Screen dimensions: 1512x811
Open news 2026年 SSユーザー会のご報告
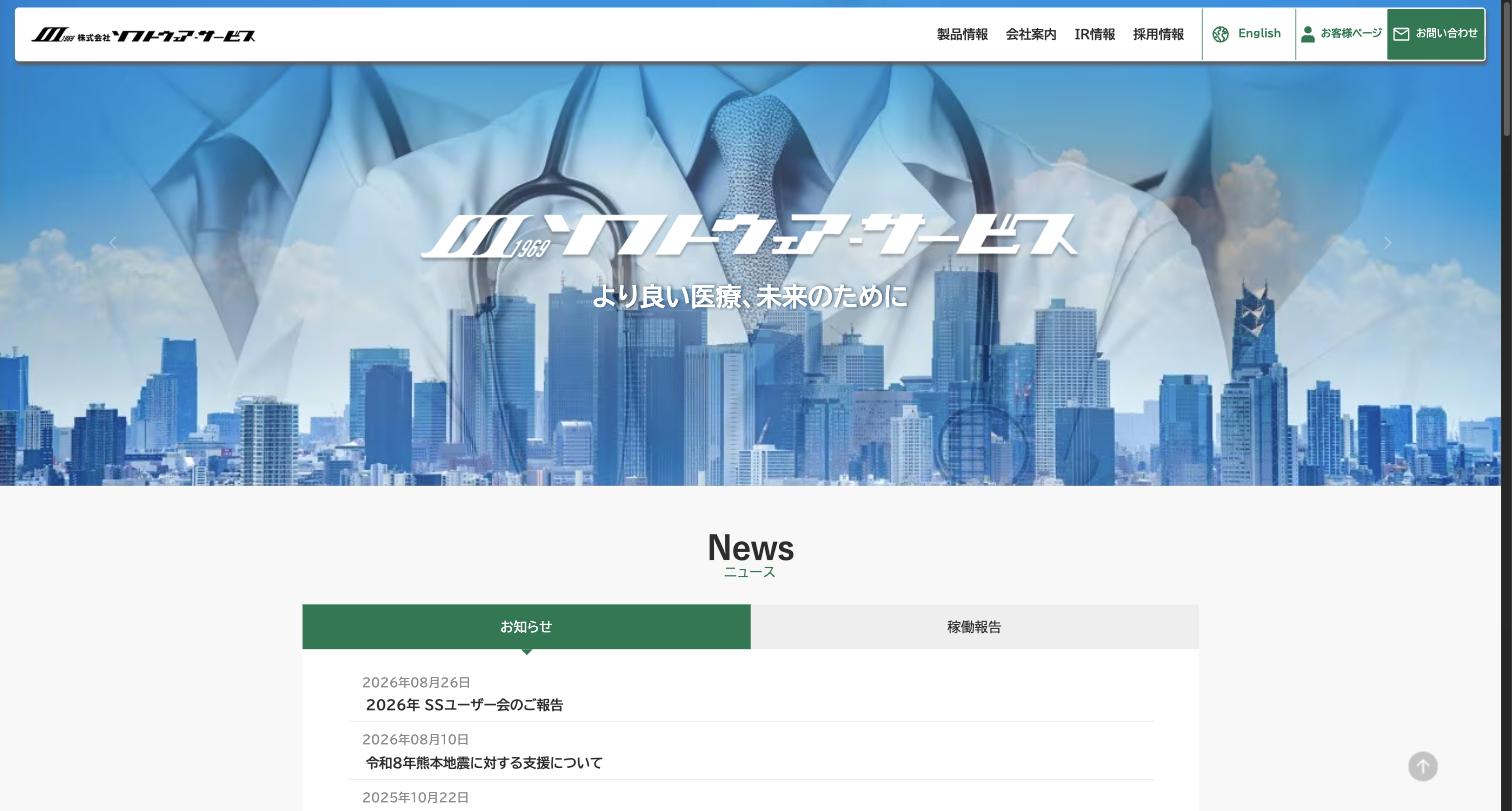(x=465, y=705)
